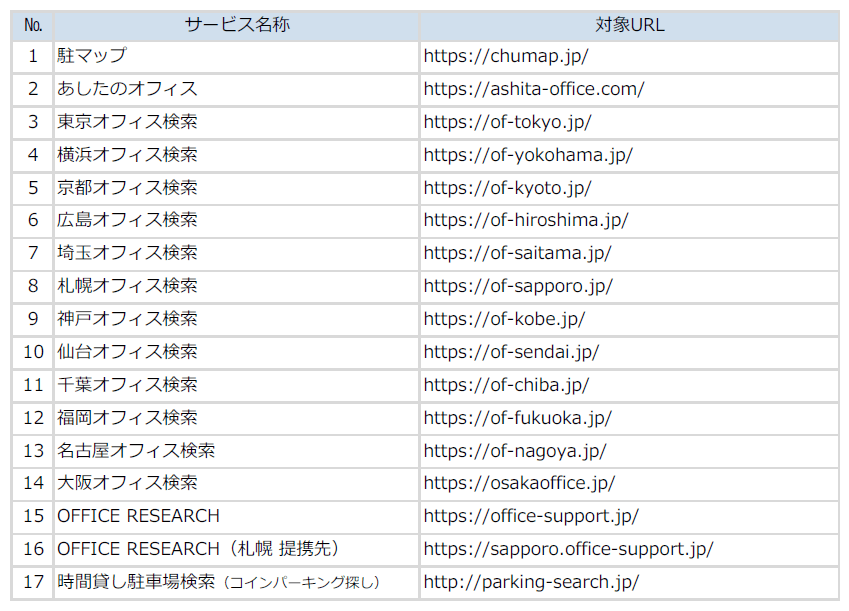
Task: Select the https://chumap.jp/ URL
Action: click(x=506, y=56)
